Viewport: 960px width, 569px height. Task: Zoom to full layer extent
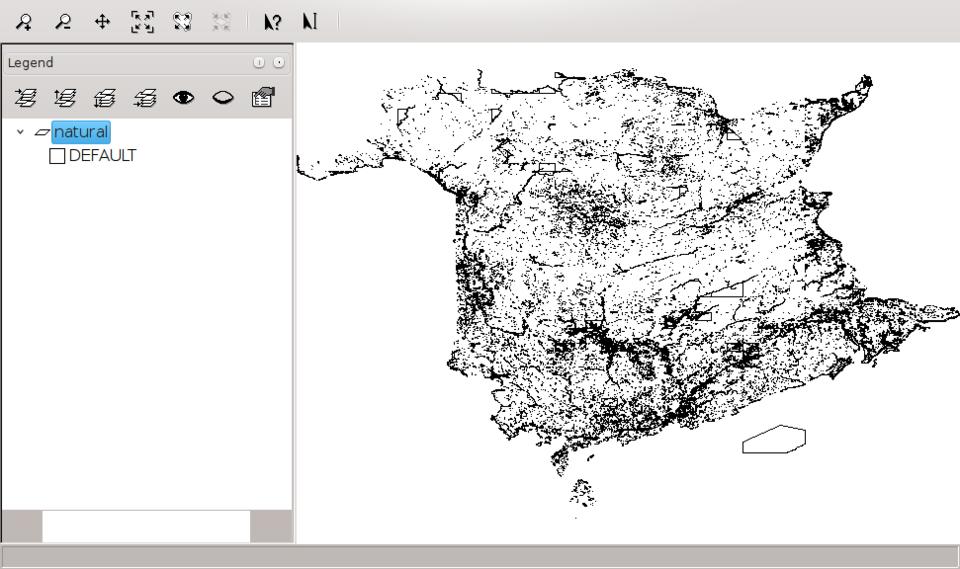[x=182, y=22]
